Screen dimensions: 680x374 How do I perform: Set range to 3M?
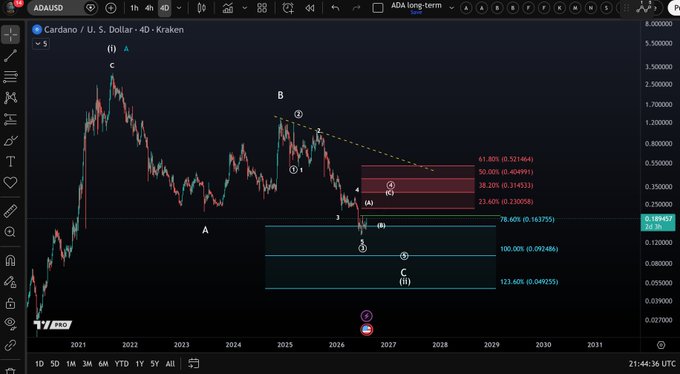pyautogui.click(x=87, y=364)
